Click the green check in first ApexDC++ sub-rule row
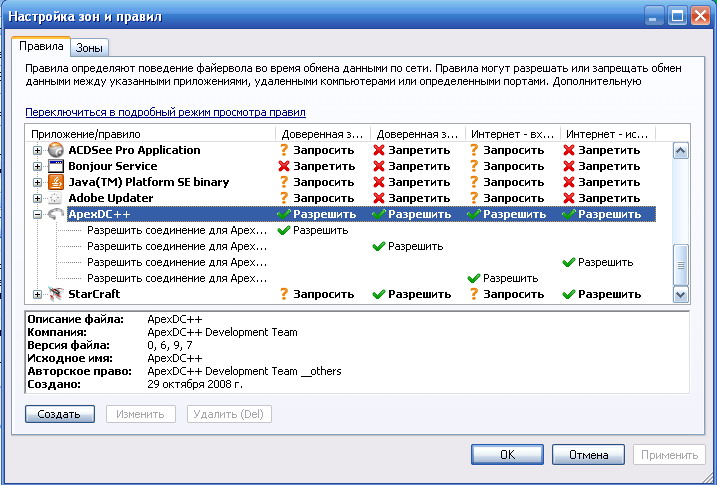Viewport: 717px width, 485px height. pyautogui.click(x=284, y=230)
